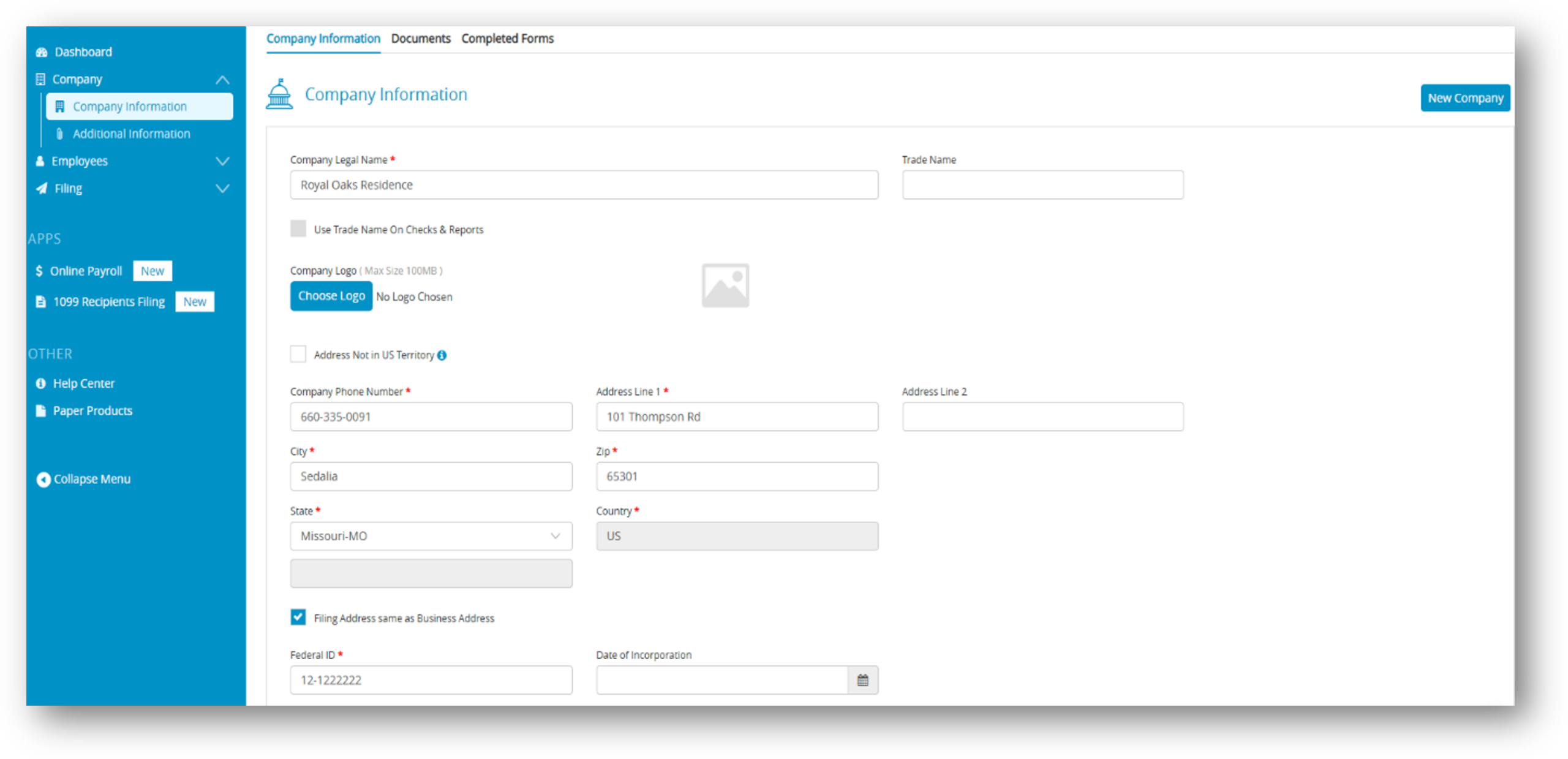Click the Address Line 1 field
This screenshot has height=759, width=1568.
[737, 417]
